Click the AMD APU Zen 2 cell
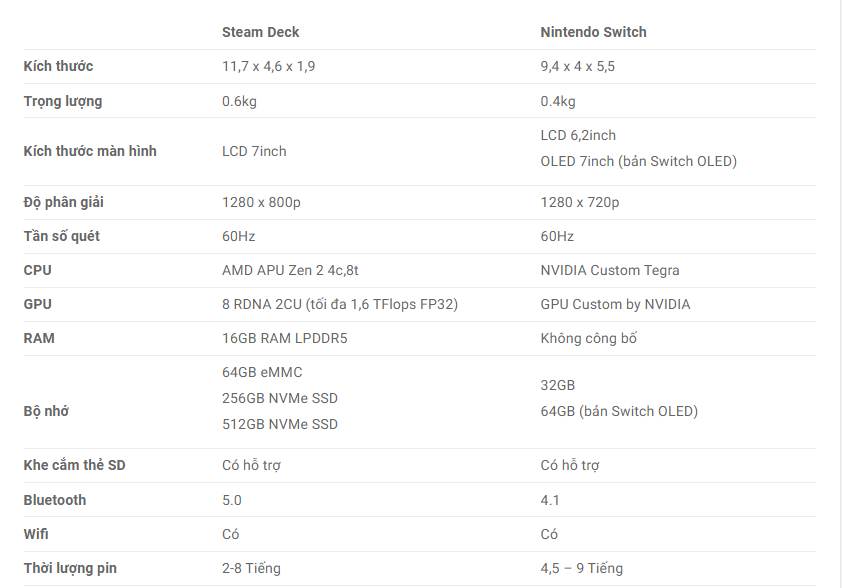Viewport: 842px width, 588px height. point(290,270)
